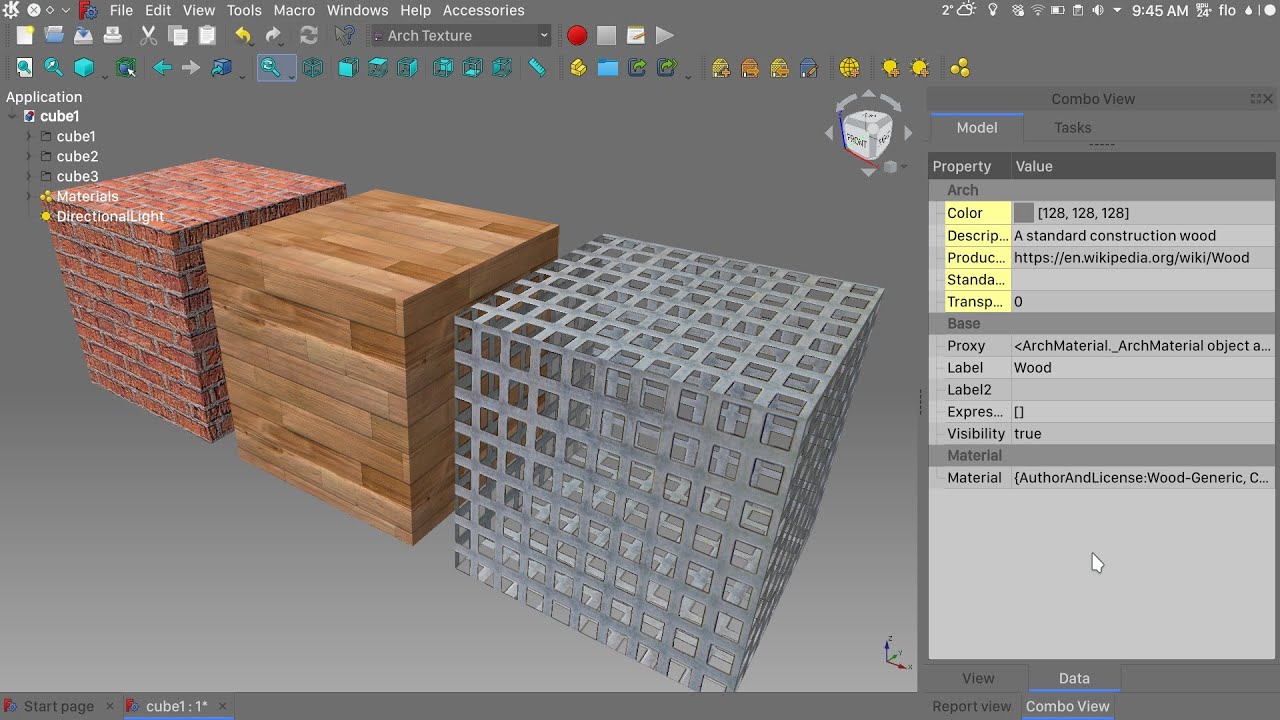The height and width of the screenshot is (720, 1280).
Task: Create a Part with the yellow blocks icon
Action: [x=578, y=68]
